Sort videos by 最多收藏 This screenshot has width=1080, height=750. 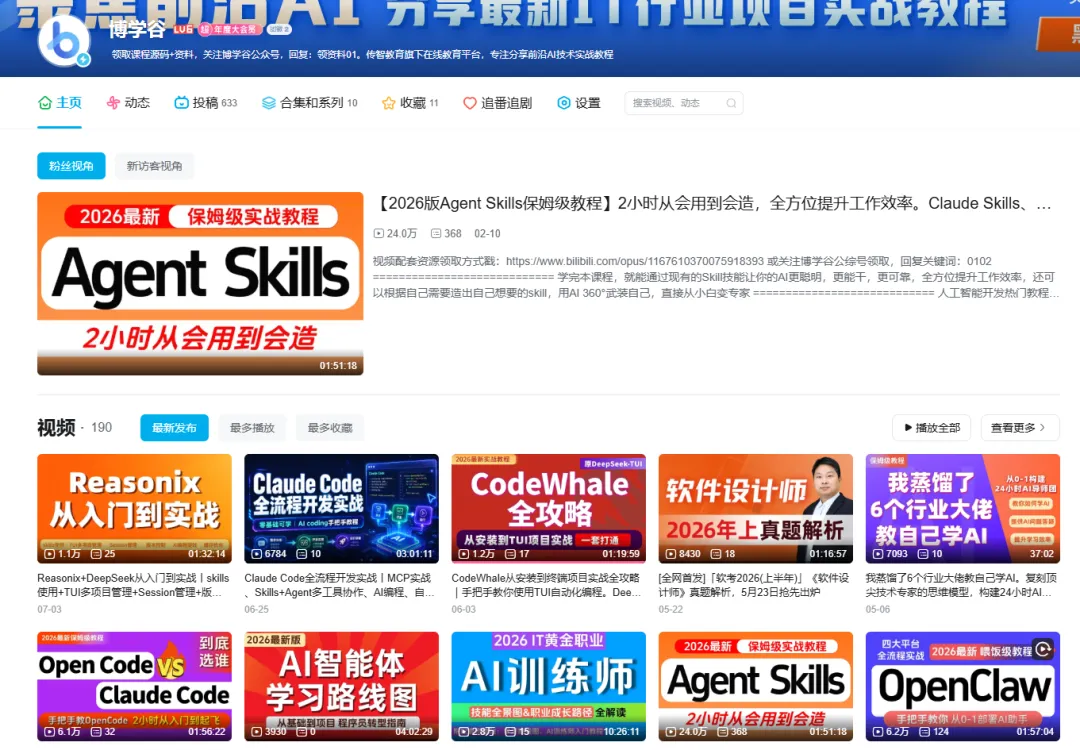330,428
